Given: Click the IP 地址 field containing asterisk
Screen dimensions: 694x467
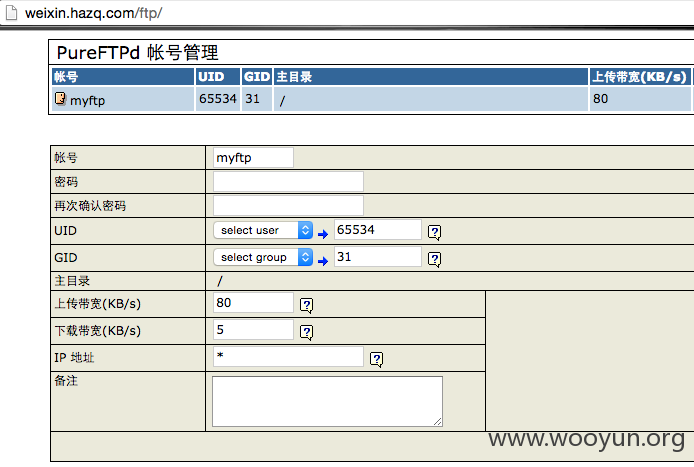Looking at the screenshot, I should click(288, 357).
